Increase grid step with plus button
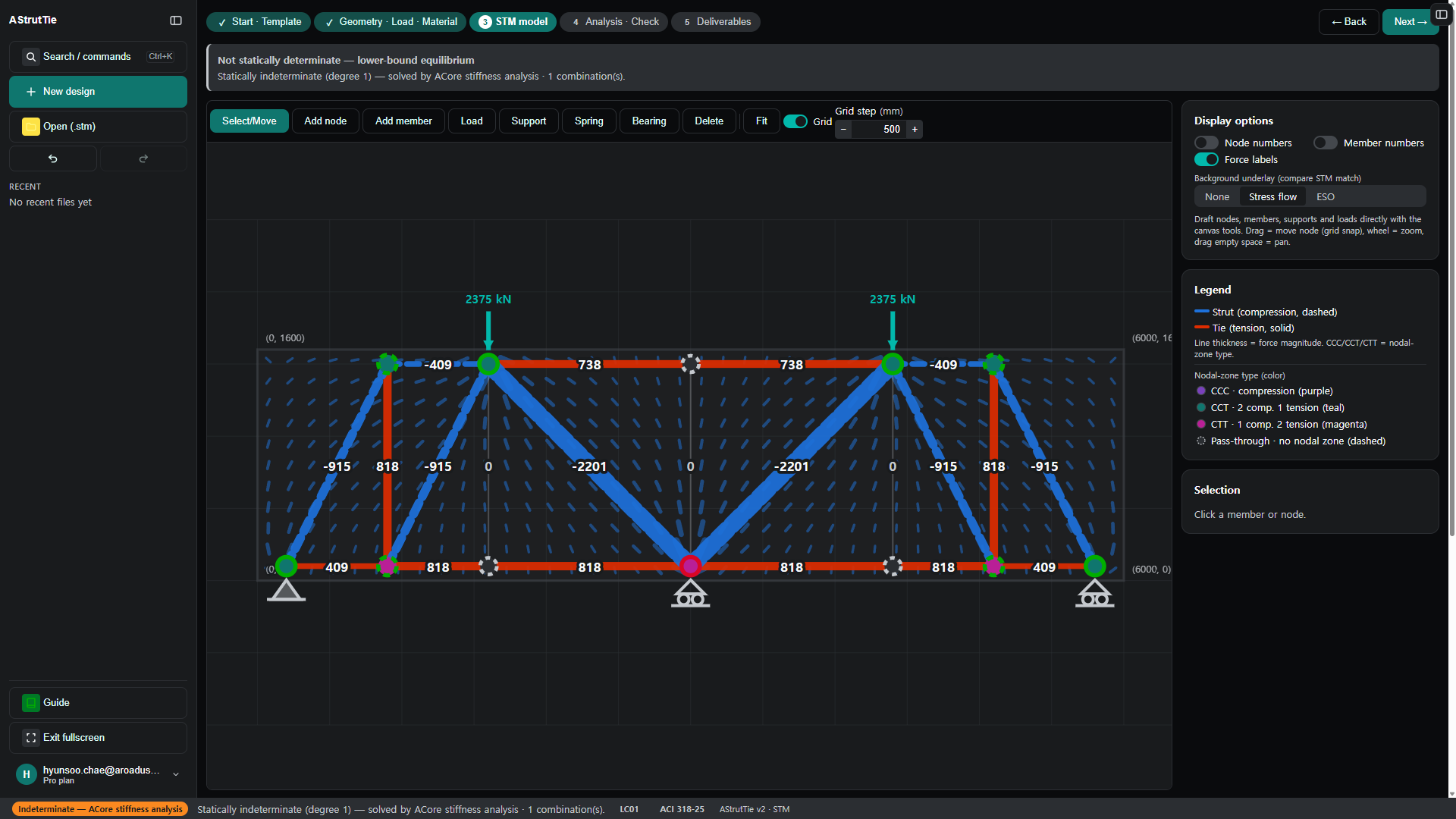1456x819 pixels. (x=915, y=130)
